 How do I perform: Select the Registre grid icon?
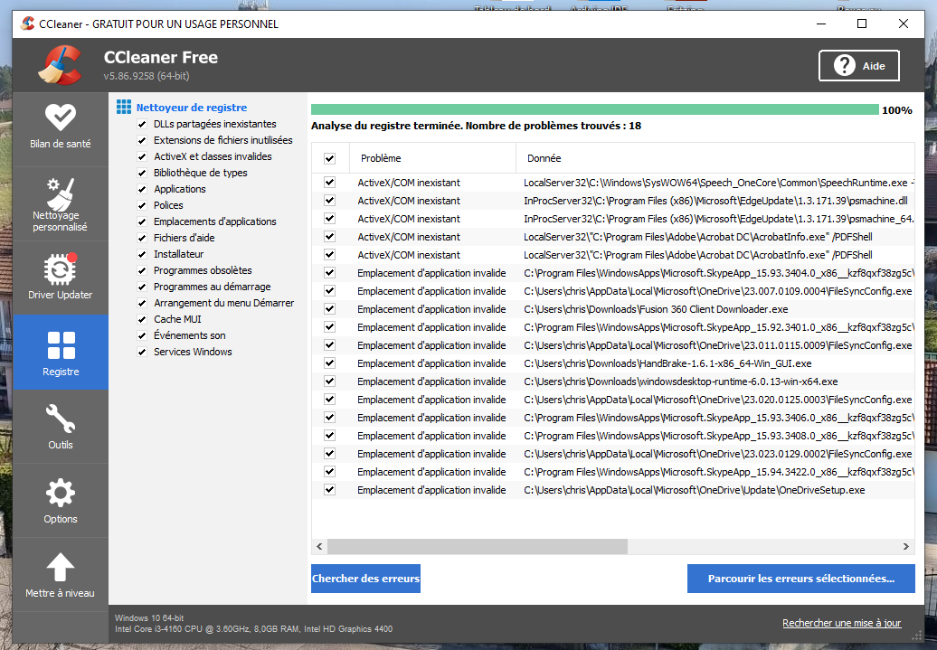pyautogui.click(x=61, y=345)
